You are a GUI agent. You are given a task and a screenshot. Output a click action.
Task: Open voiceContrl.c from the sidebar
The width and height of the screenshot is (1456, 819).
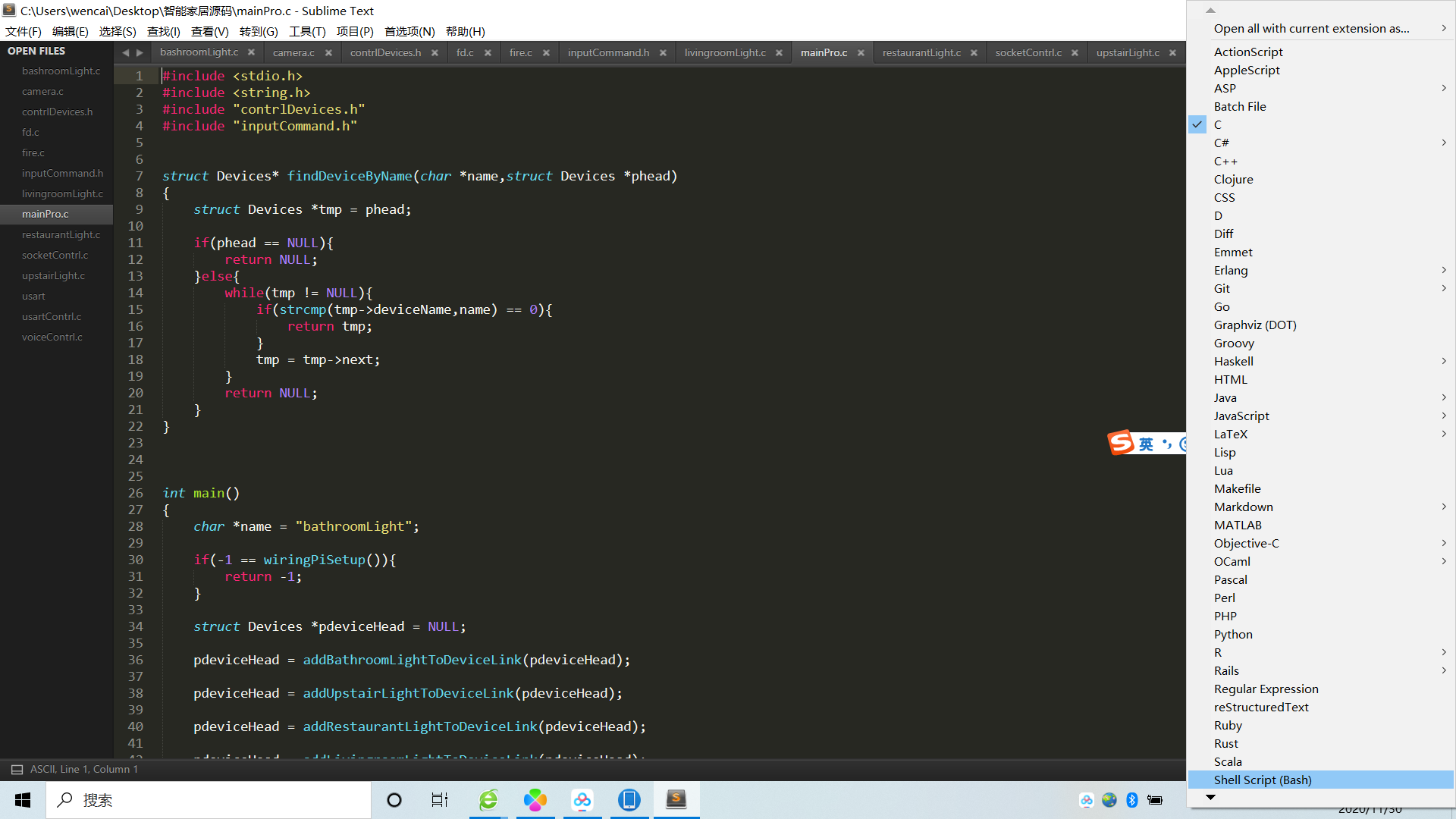52,337
